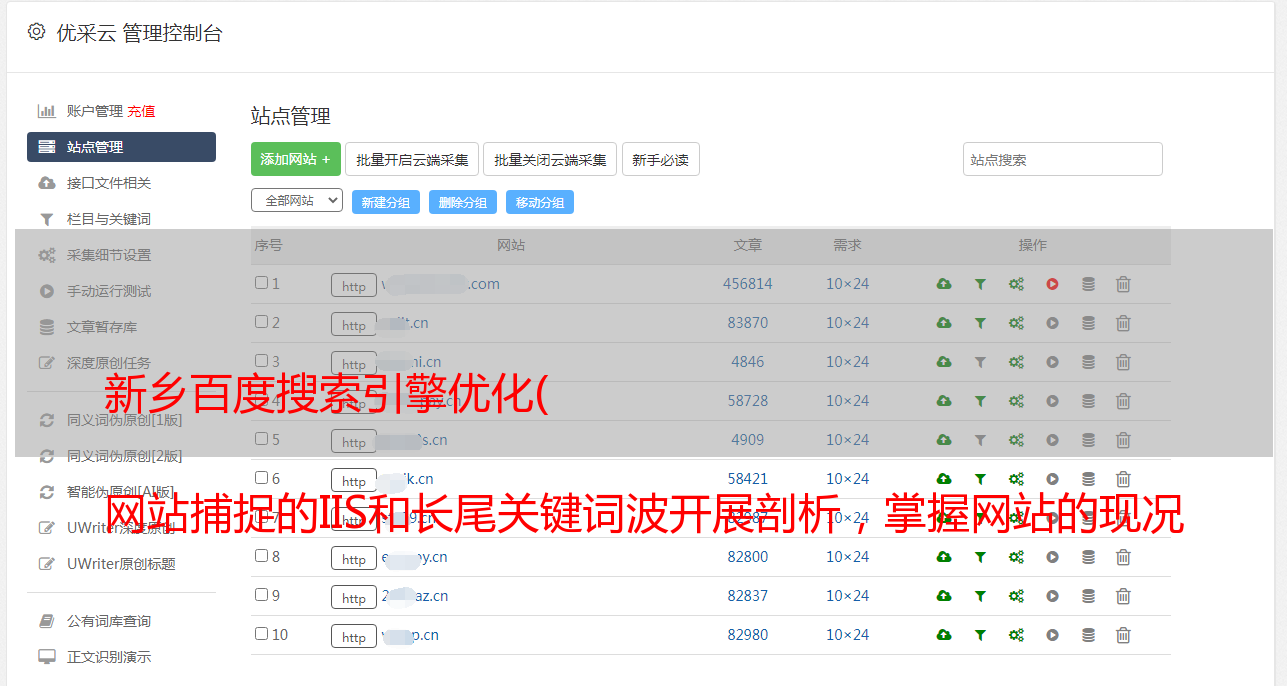Viewport: 1287px width, 686px height.
Task: Click 批量关闭云端采集 button
Action: pos(550,159)
